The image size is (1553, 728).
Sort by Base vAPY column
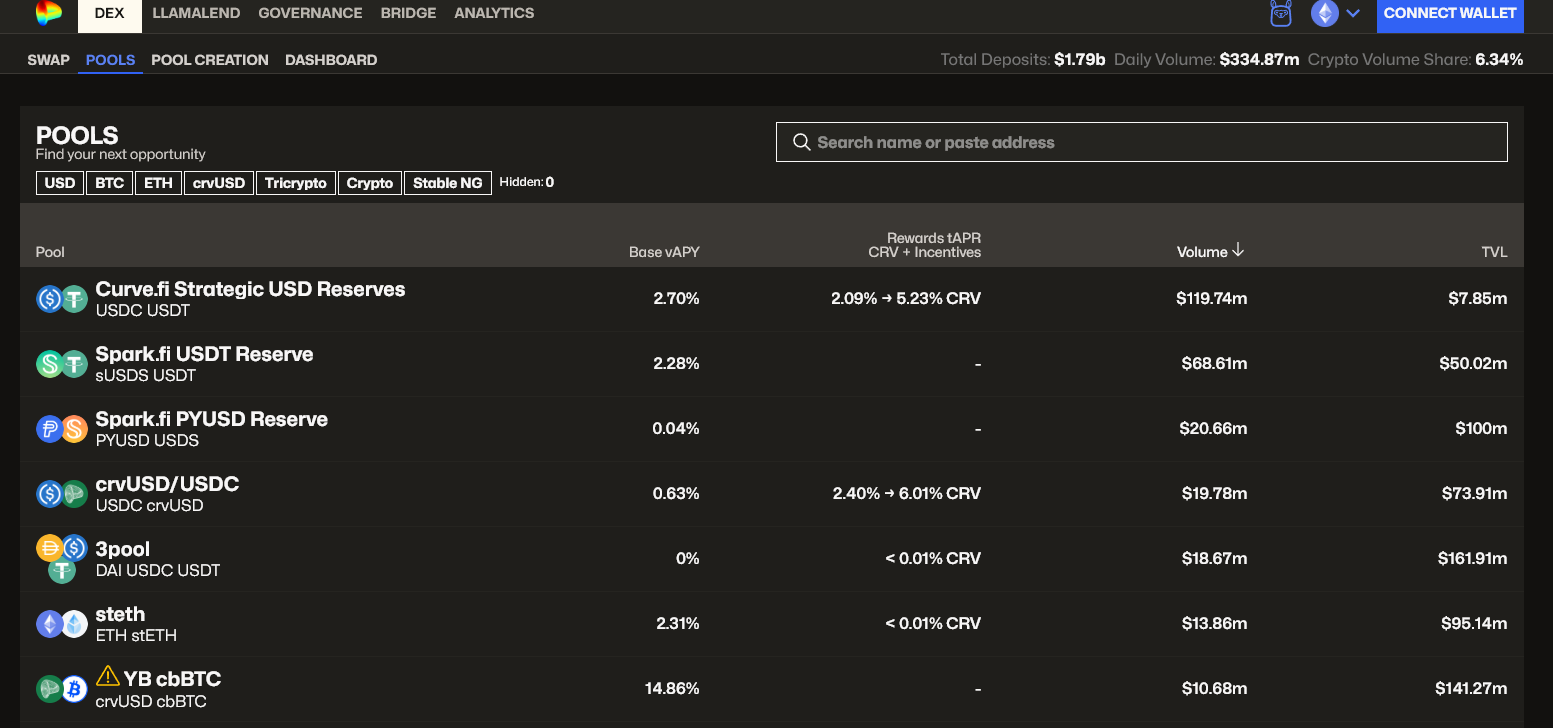tap(664, 252)
